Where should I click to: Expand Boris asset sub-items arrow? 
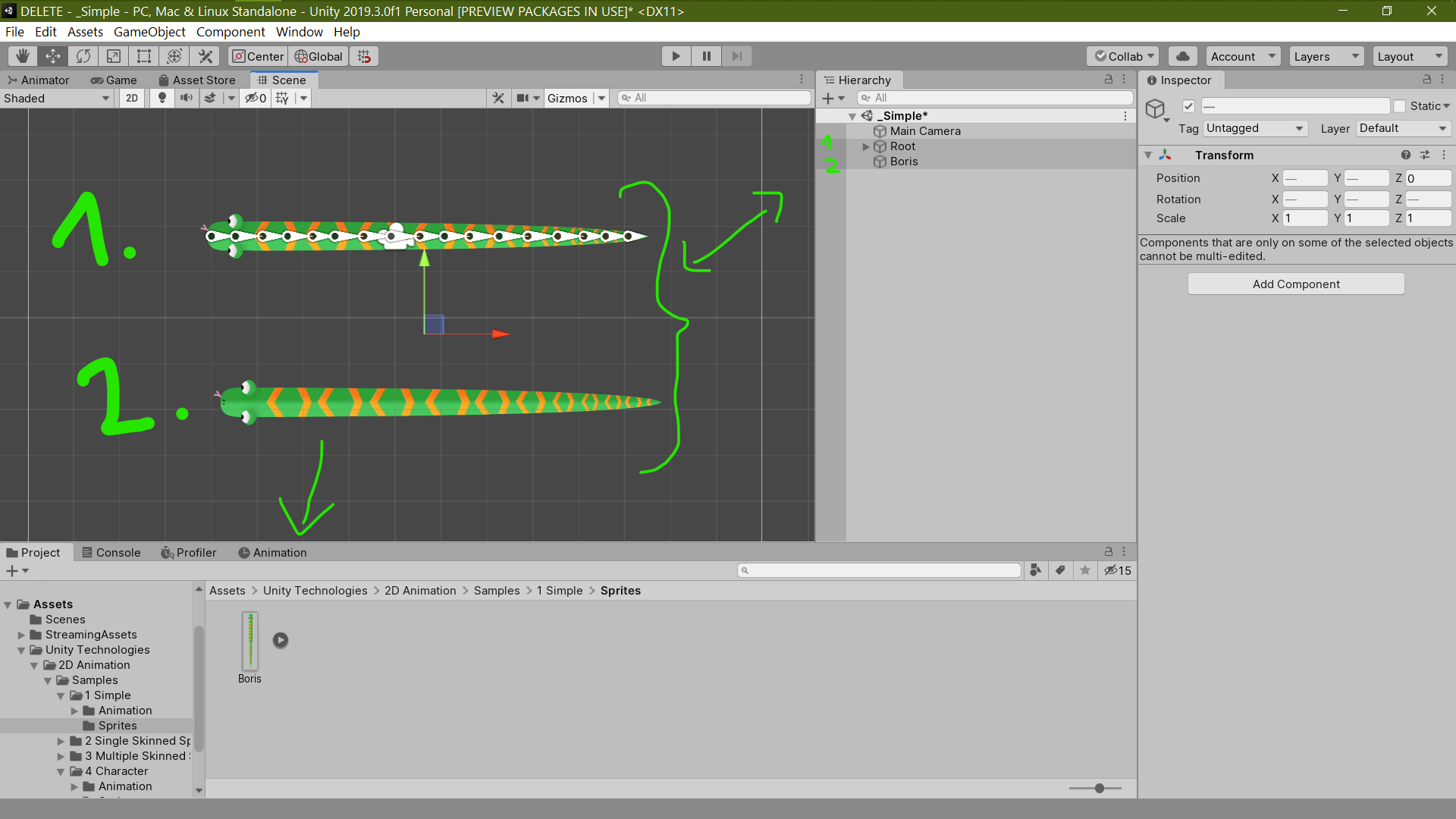pyautogui.click(x=281, y=640)
